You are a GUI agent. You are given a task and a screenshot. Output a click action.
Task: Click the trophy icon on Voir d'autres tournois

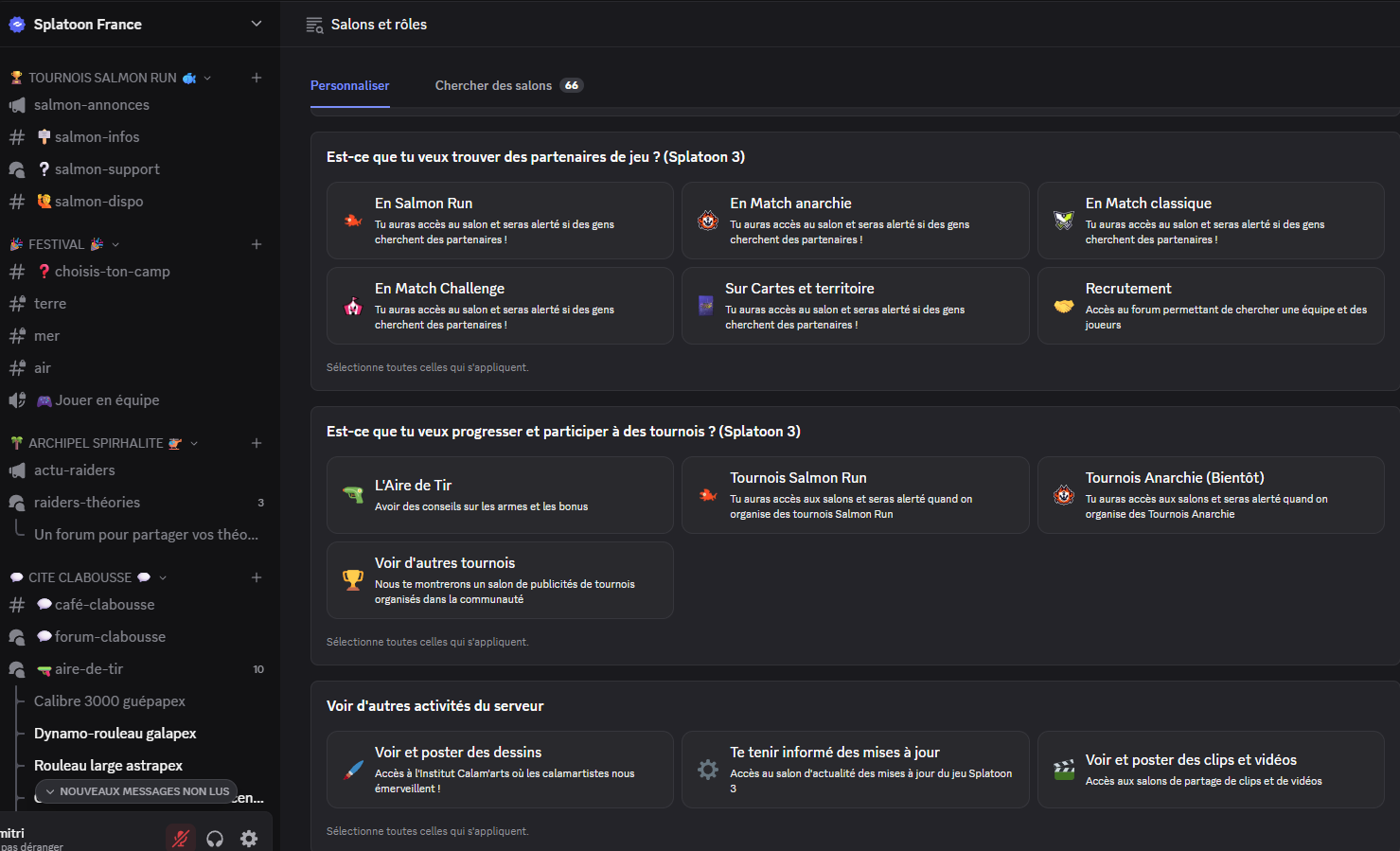click(x=353, y=580)
